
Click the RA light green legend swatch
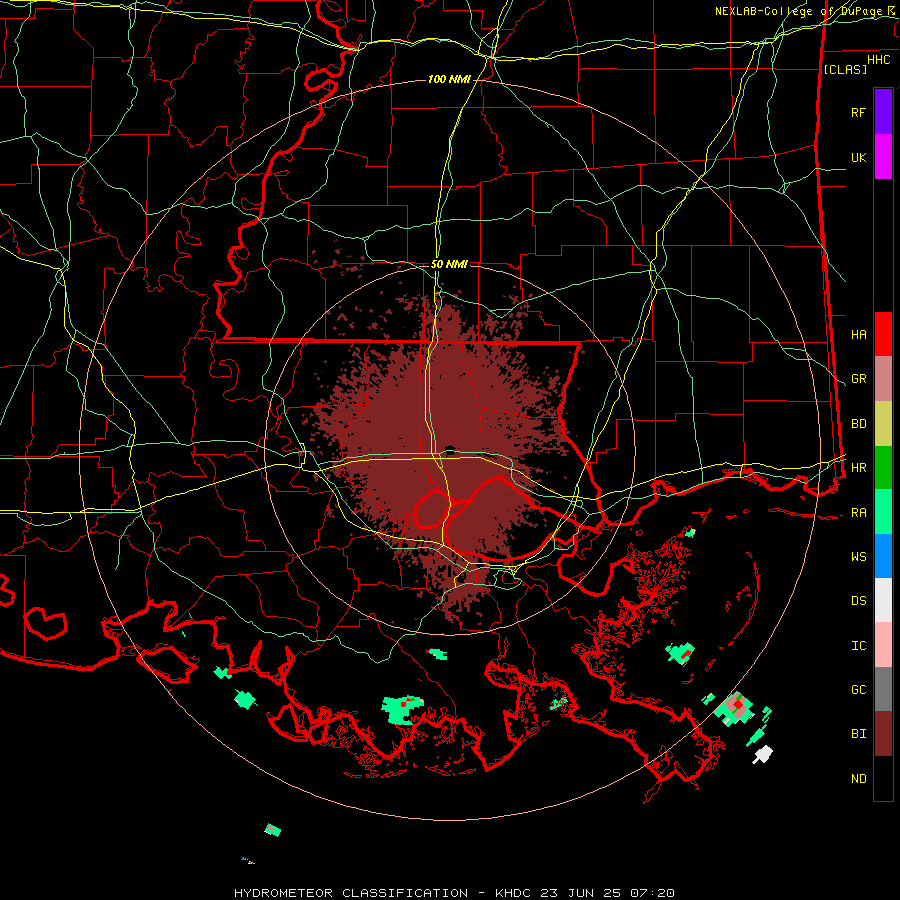tap(883, 512)
